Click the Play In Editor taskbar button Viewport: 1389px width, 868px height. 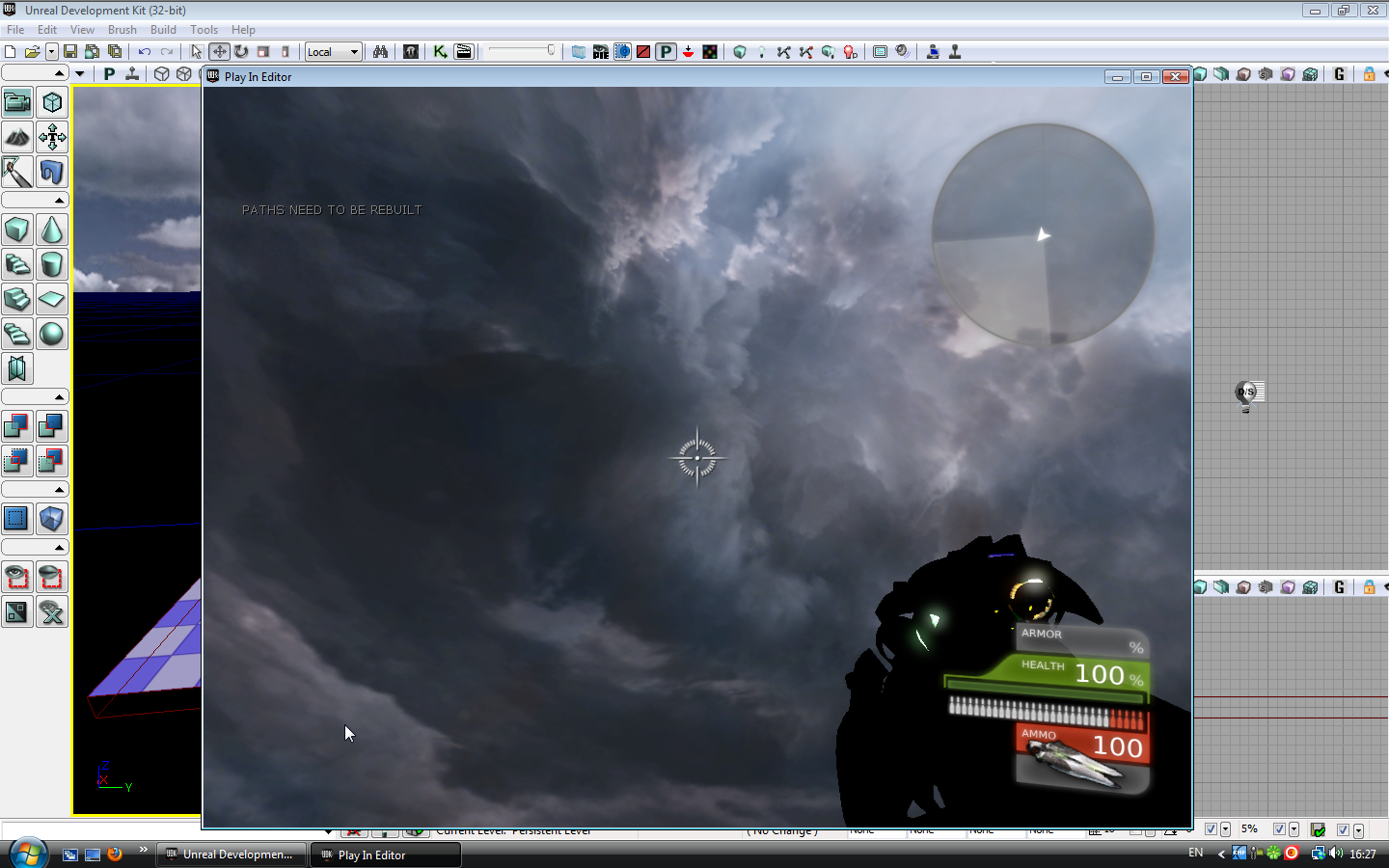tap(386, 854)
